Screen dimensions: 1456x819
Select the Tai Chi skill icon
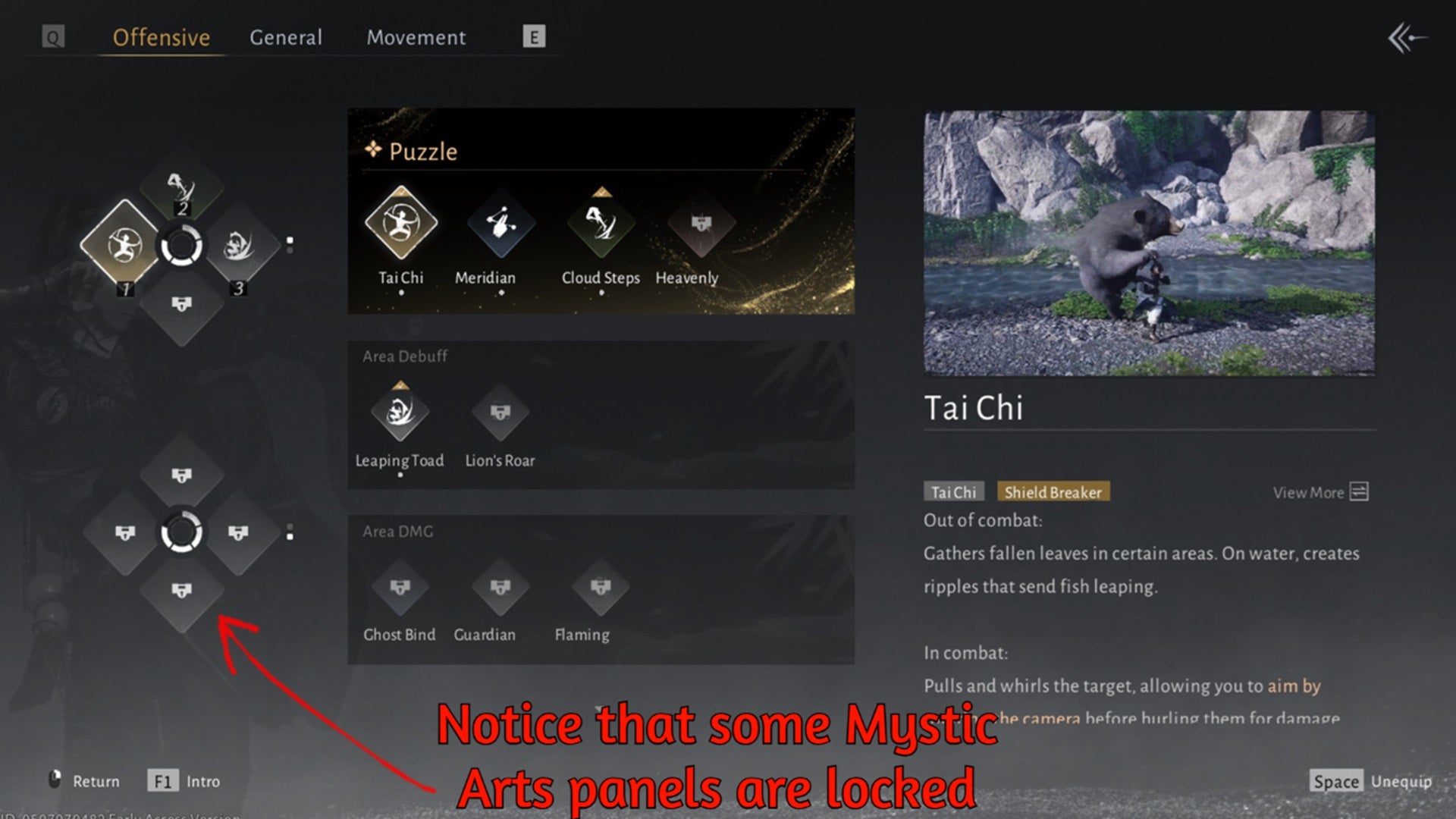pyautogui.click(x=401, y=223)
